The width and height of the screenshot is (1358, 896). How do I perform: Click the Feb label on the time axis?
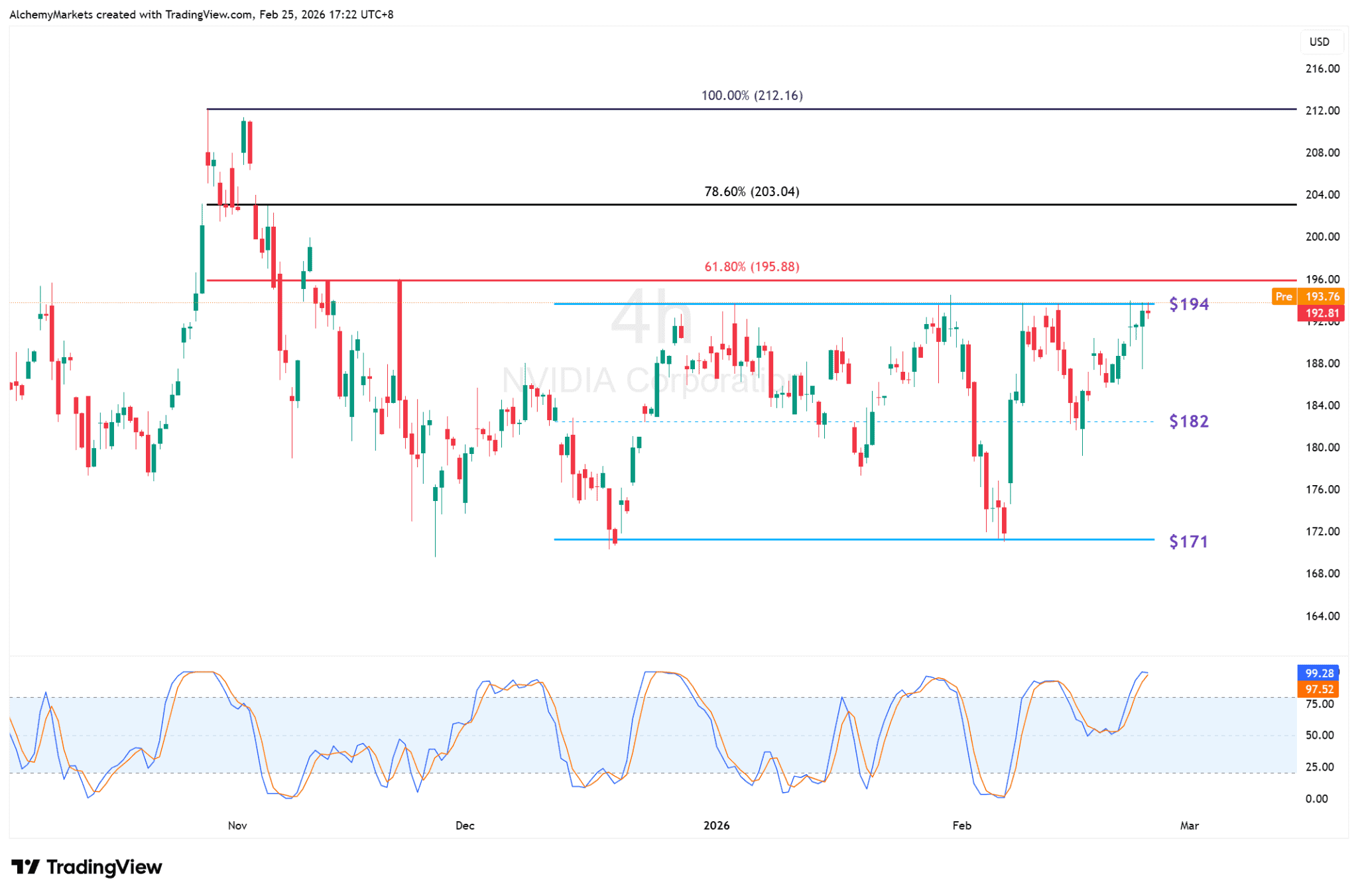(961, 826)
